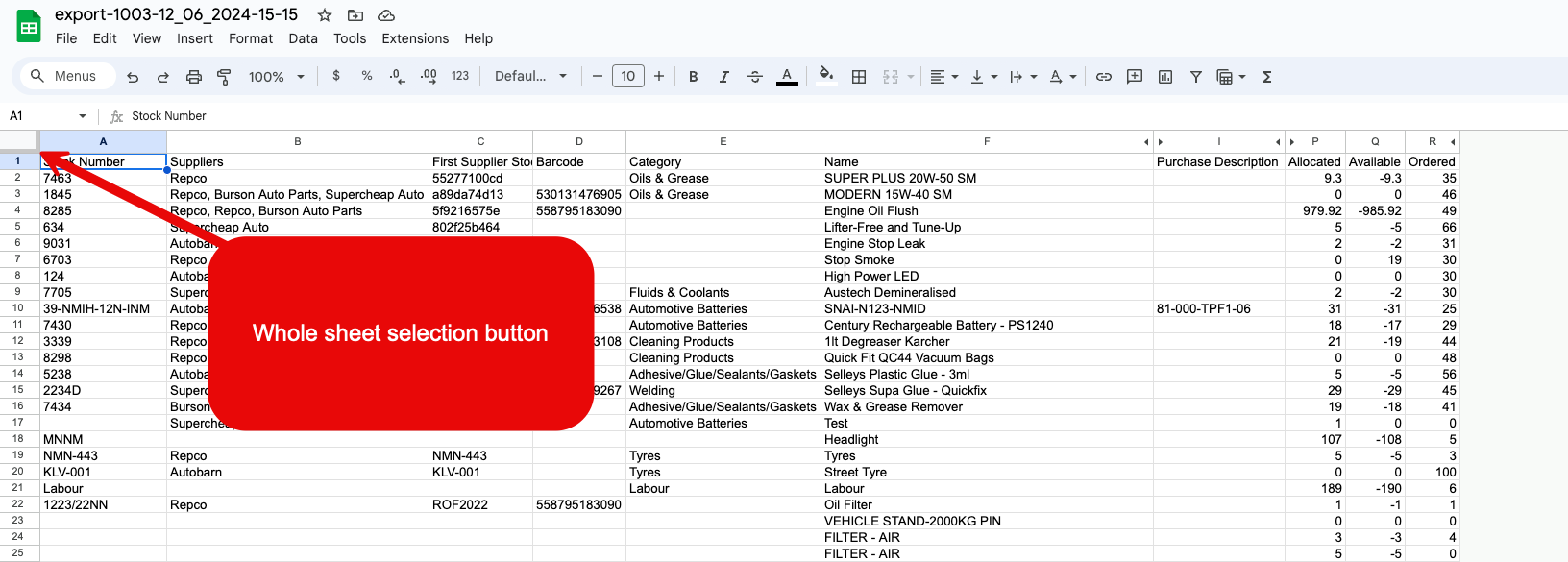Increase font size with plus button
This screenshot has width=1568, height=562.
pos(659,76)
